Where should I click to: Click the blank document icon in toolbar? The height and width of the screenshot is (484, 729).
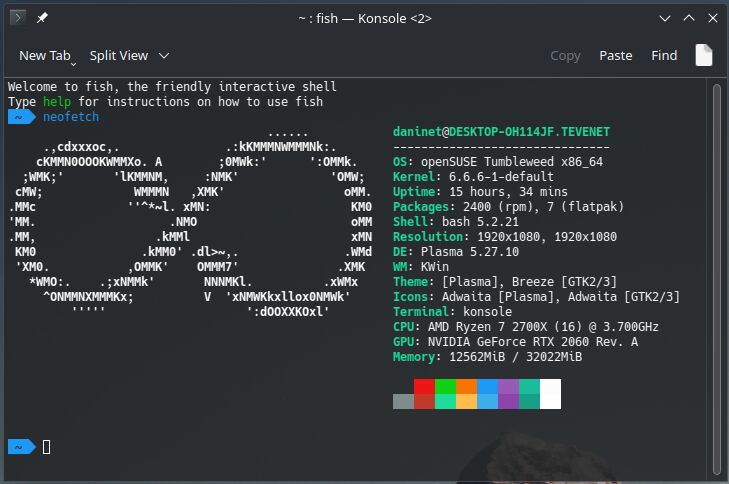coord(704,55)
